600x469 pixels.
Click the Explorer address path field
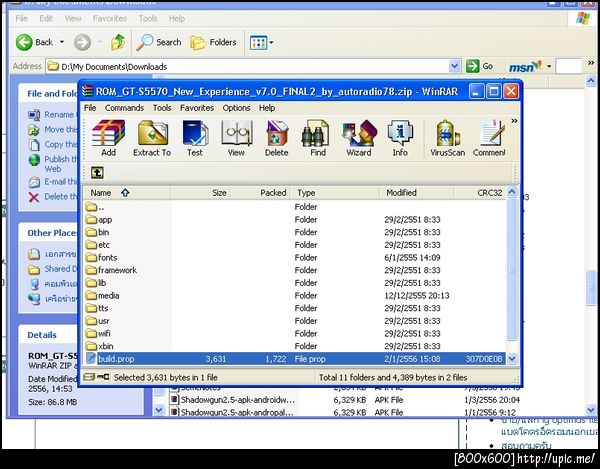coord(247,67)
